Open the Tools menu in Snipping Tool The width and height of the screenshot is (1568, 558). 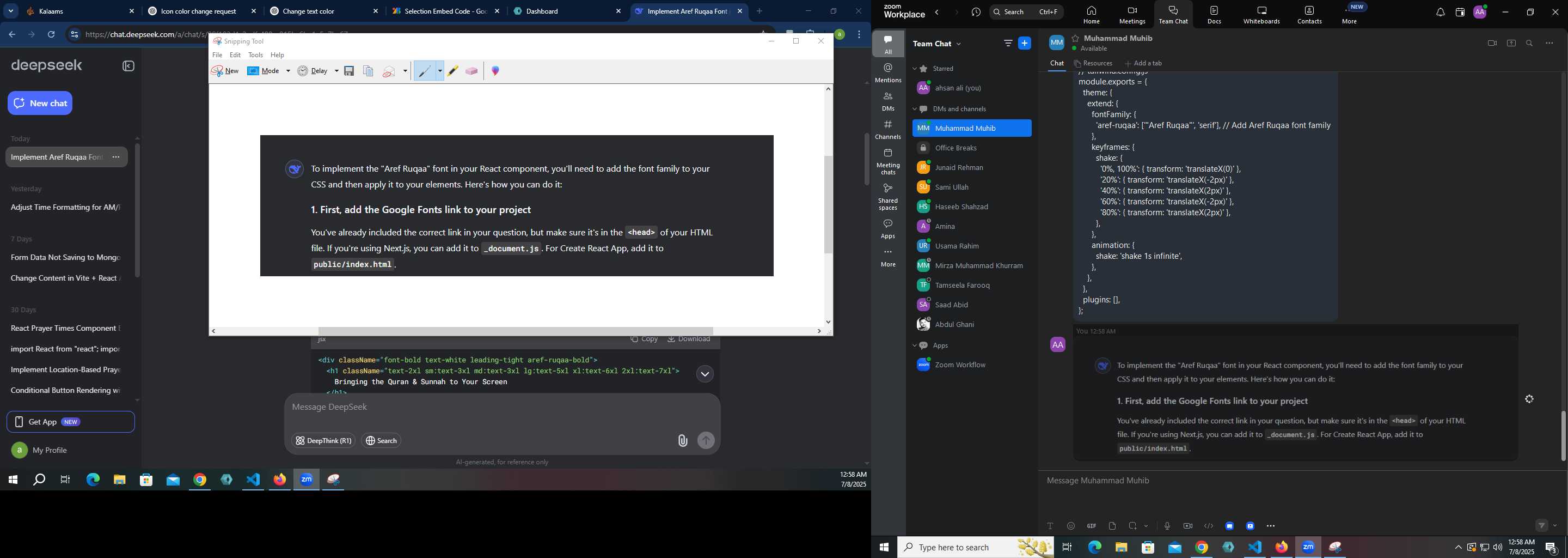click(256, 55)
